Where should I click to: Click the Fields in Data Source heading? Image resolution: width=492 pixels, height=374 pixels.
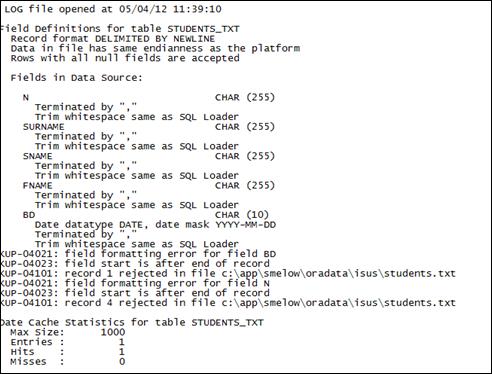[x=76, y=78]
